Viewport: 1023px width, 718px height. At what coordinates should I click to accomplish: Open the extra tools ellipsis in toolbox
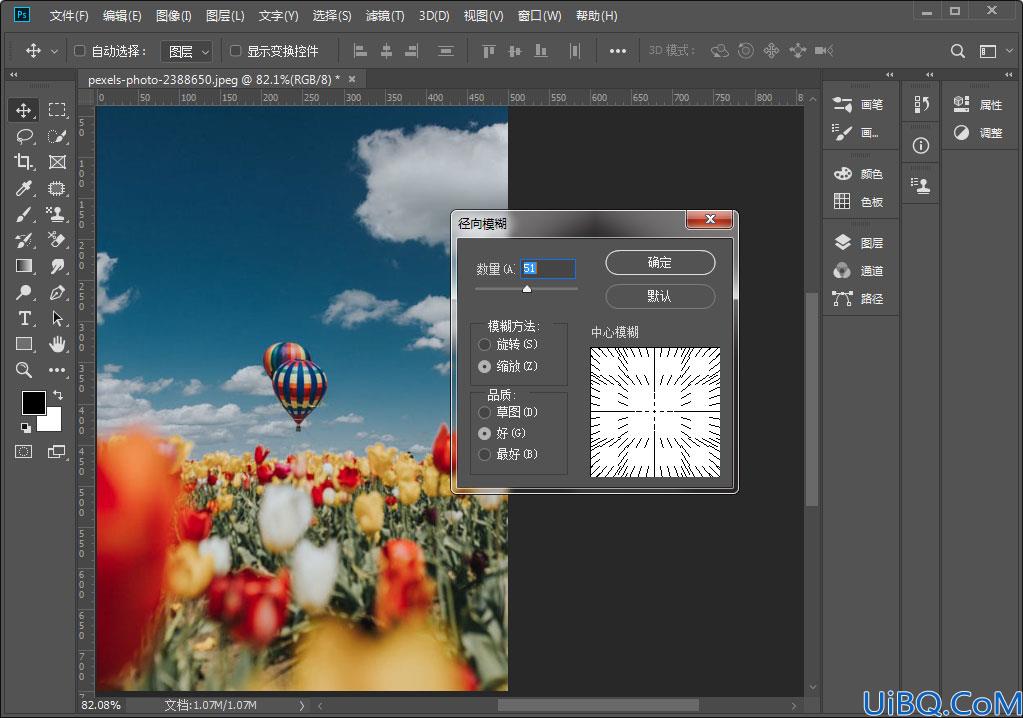[57, 370]
